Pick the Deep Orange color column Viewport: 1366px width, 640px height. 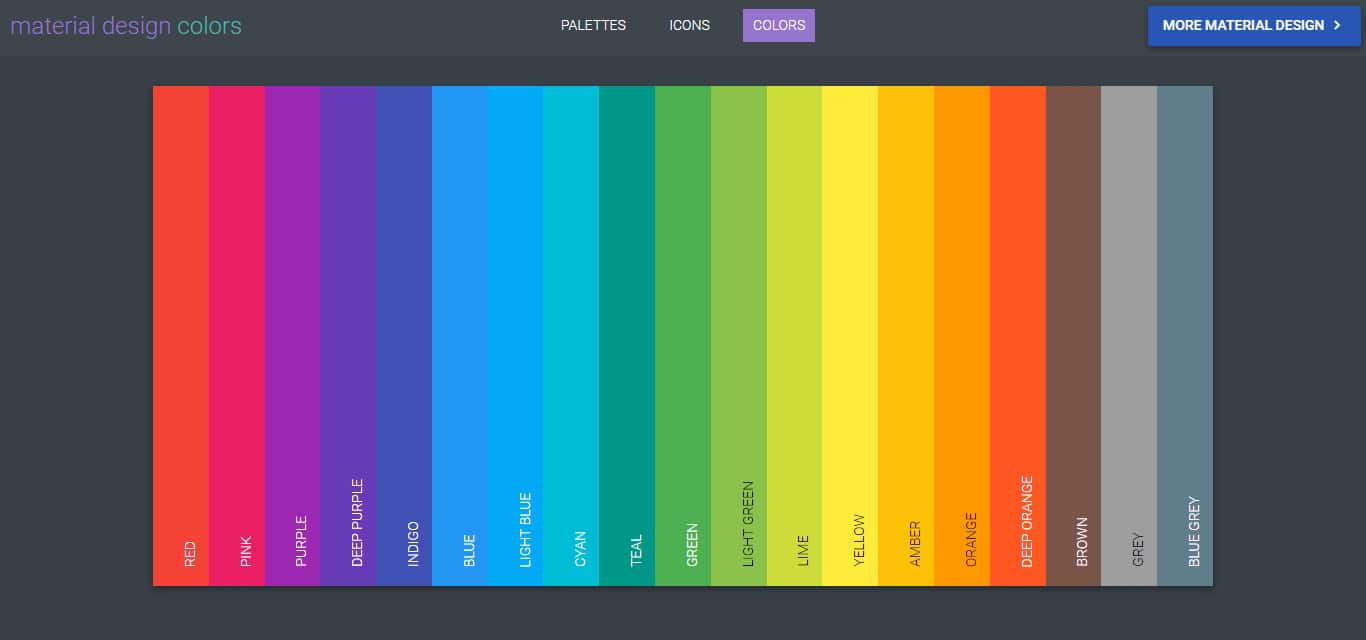(1018, 336)
